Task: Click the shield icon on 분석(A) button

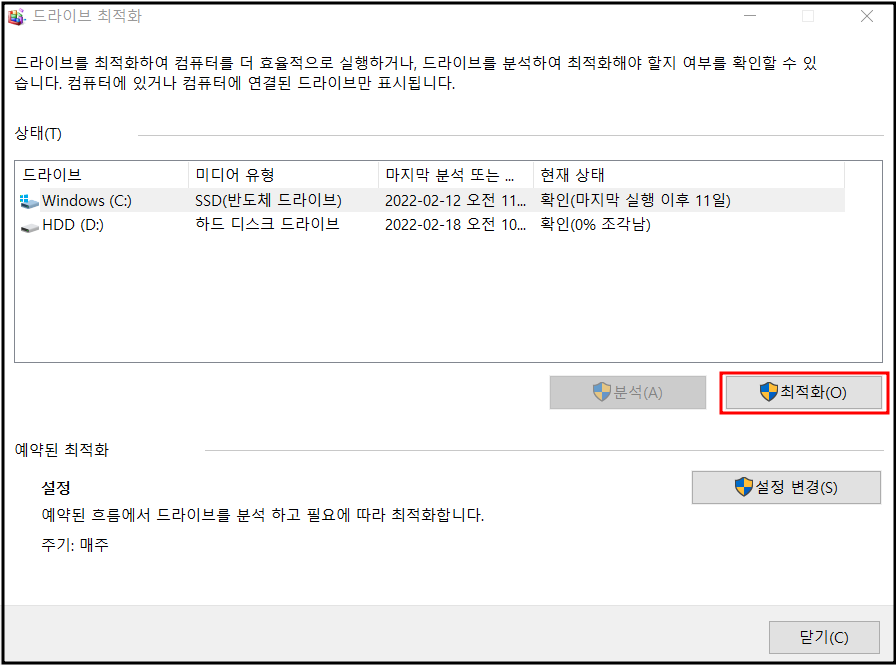Action: [602, 392]
